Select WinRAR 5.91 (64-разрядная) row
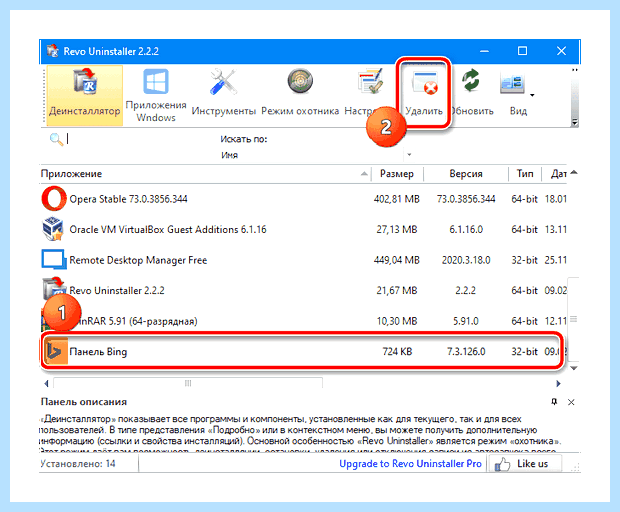Viewport: 620px width, 512px height. pyautogui.click(x=304, y=321)
